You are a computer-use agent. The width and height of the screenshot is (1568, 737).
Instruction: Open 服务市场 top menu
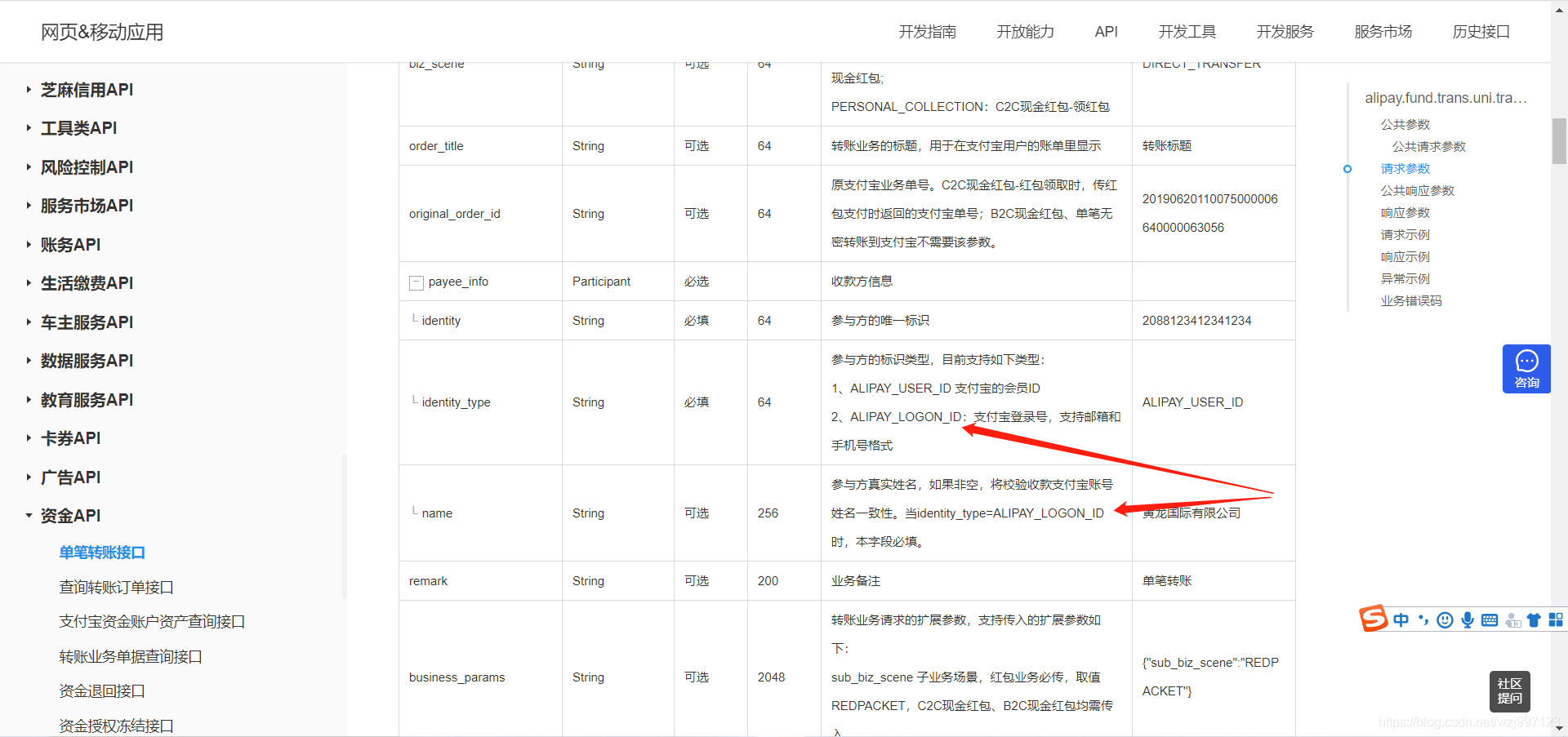tap(1383, 32)
